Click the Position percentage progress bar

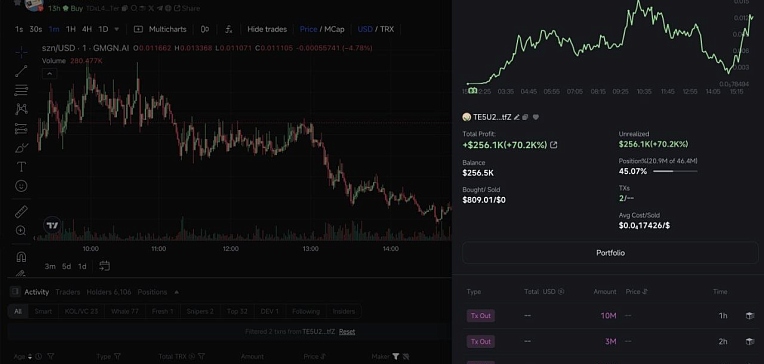[675, 171]
